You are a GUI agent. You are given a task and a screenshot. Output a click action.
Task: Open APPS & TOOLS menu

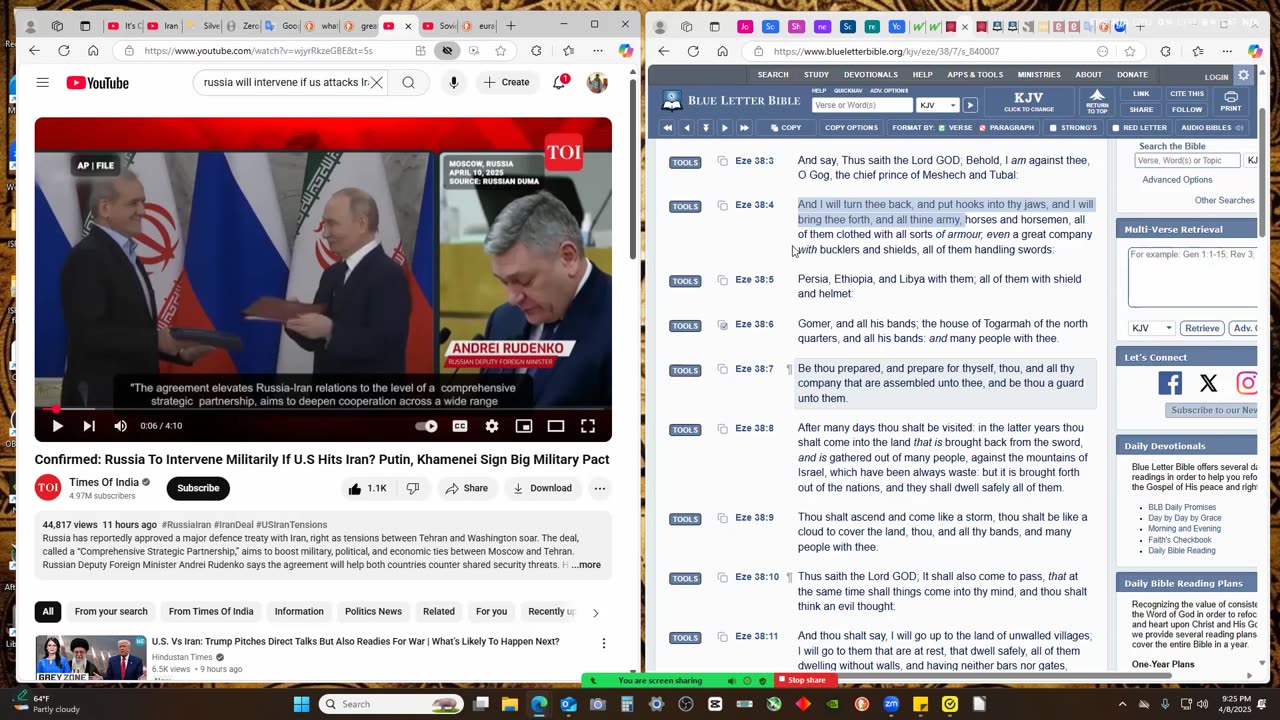[x=975, y=74]
